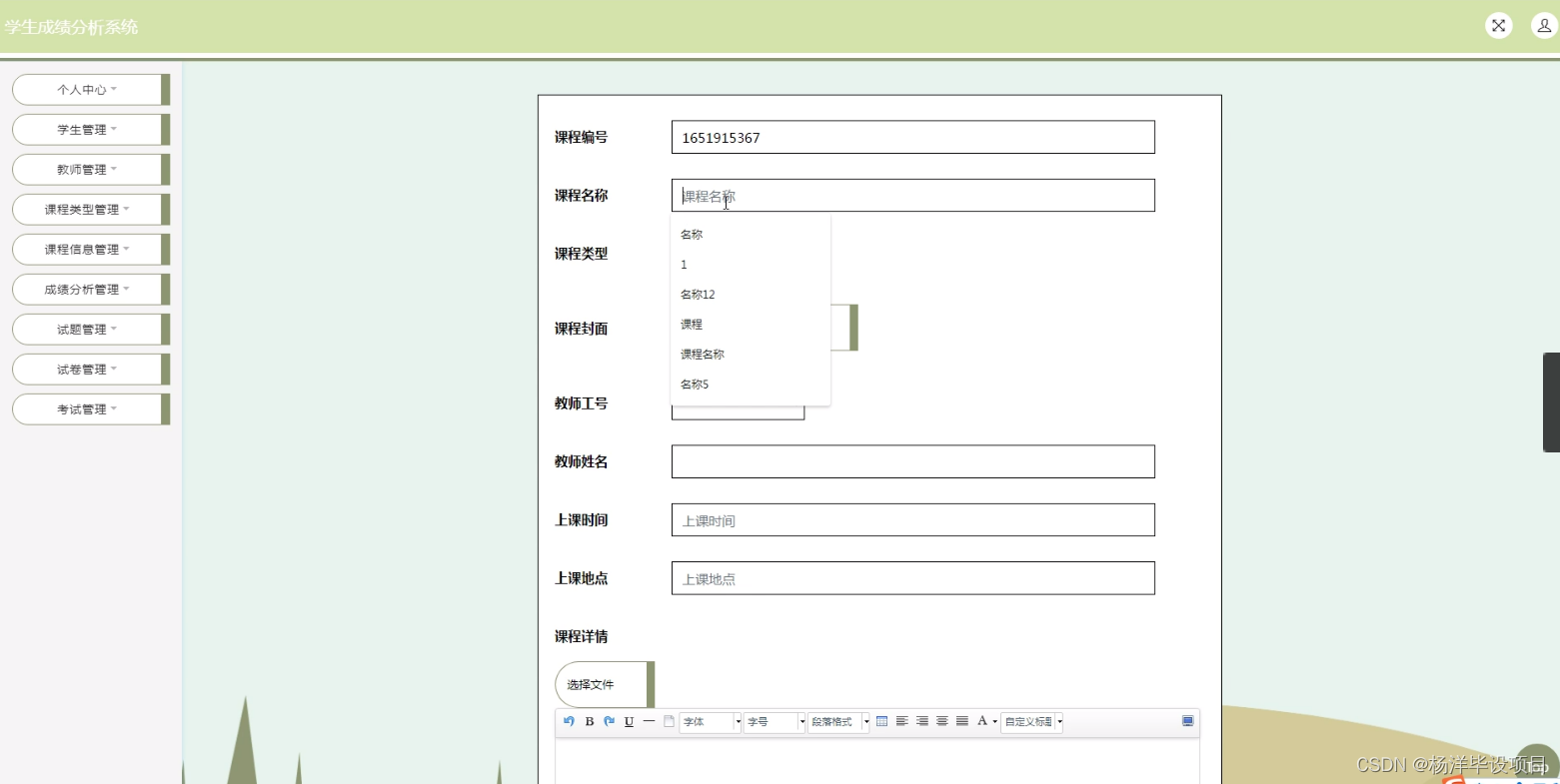Expand the 试题管理 sidebar menu

click(x=91, y=330)
